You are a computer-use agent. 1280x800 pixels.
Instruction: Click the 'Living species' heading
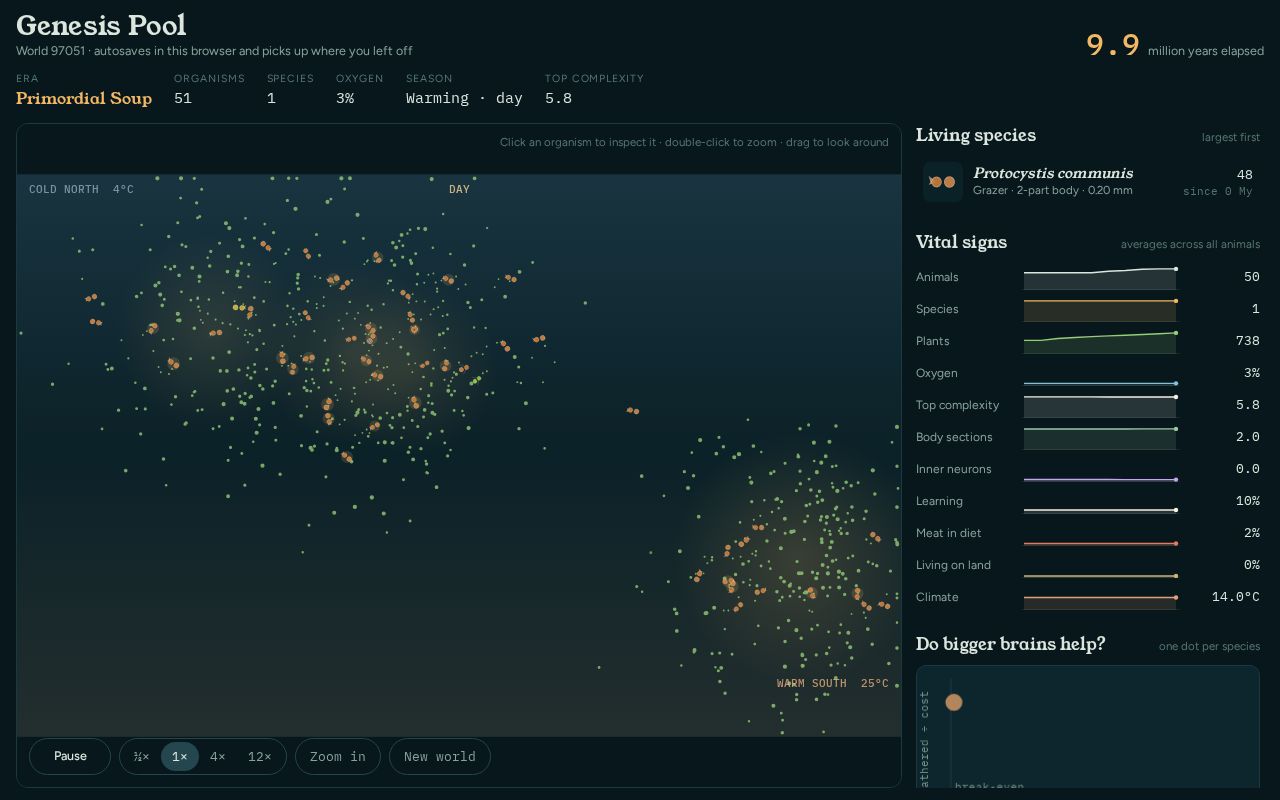pyautogui.click(x=976, y=135)
